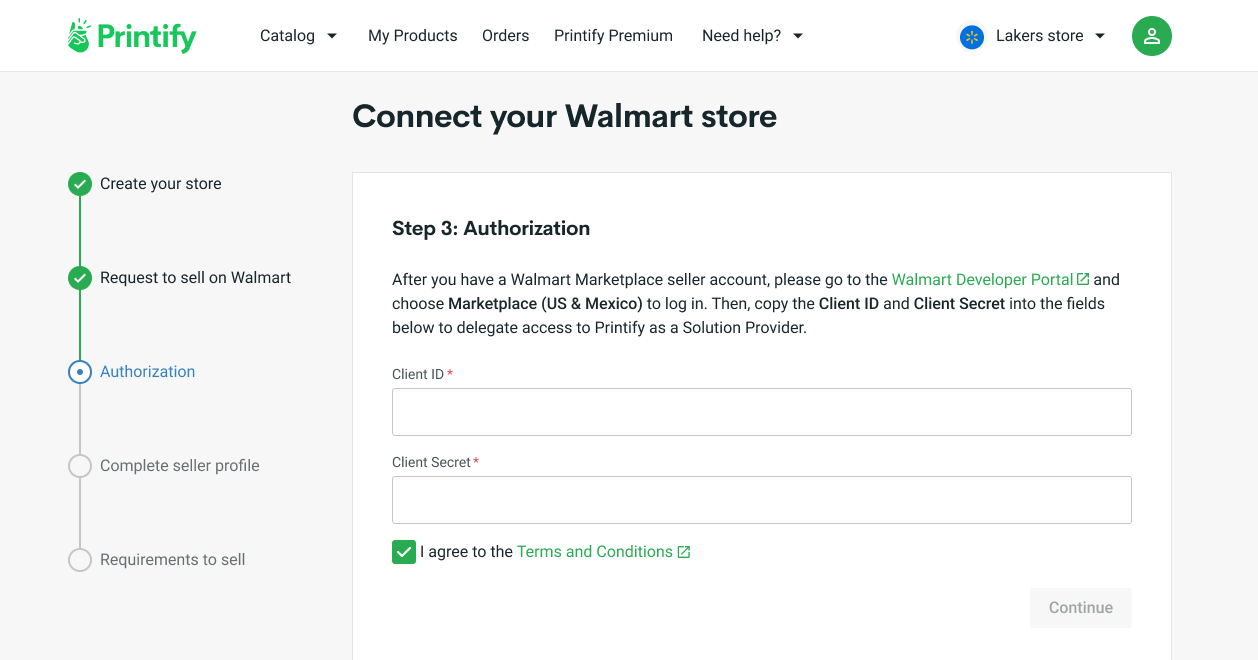
Task: Click the external link icon after Terms and Conditions
Action: [x=683, y=551]
